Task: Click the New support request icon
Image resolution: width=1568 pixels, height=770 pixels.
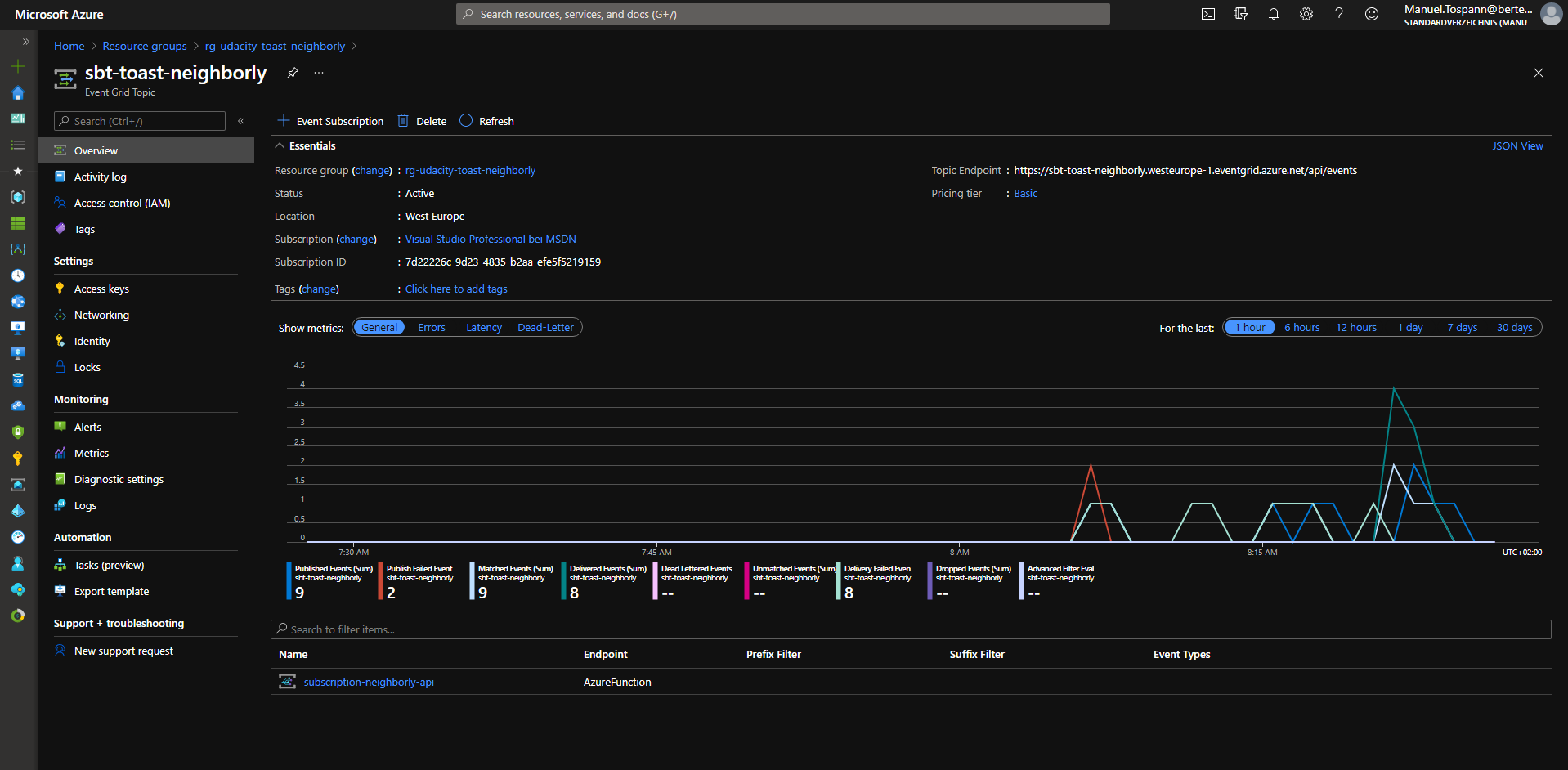Action: point(60,651)
